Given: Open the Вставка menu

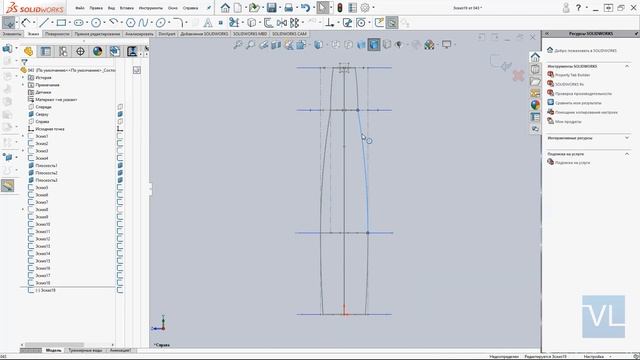Looking at the screenshot, I should 127,8.
